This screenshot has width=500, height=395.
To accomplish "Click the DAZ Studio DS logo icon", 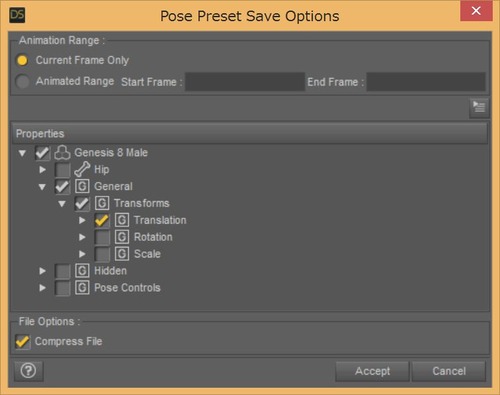I will tap(17, 15).
